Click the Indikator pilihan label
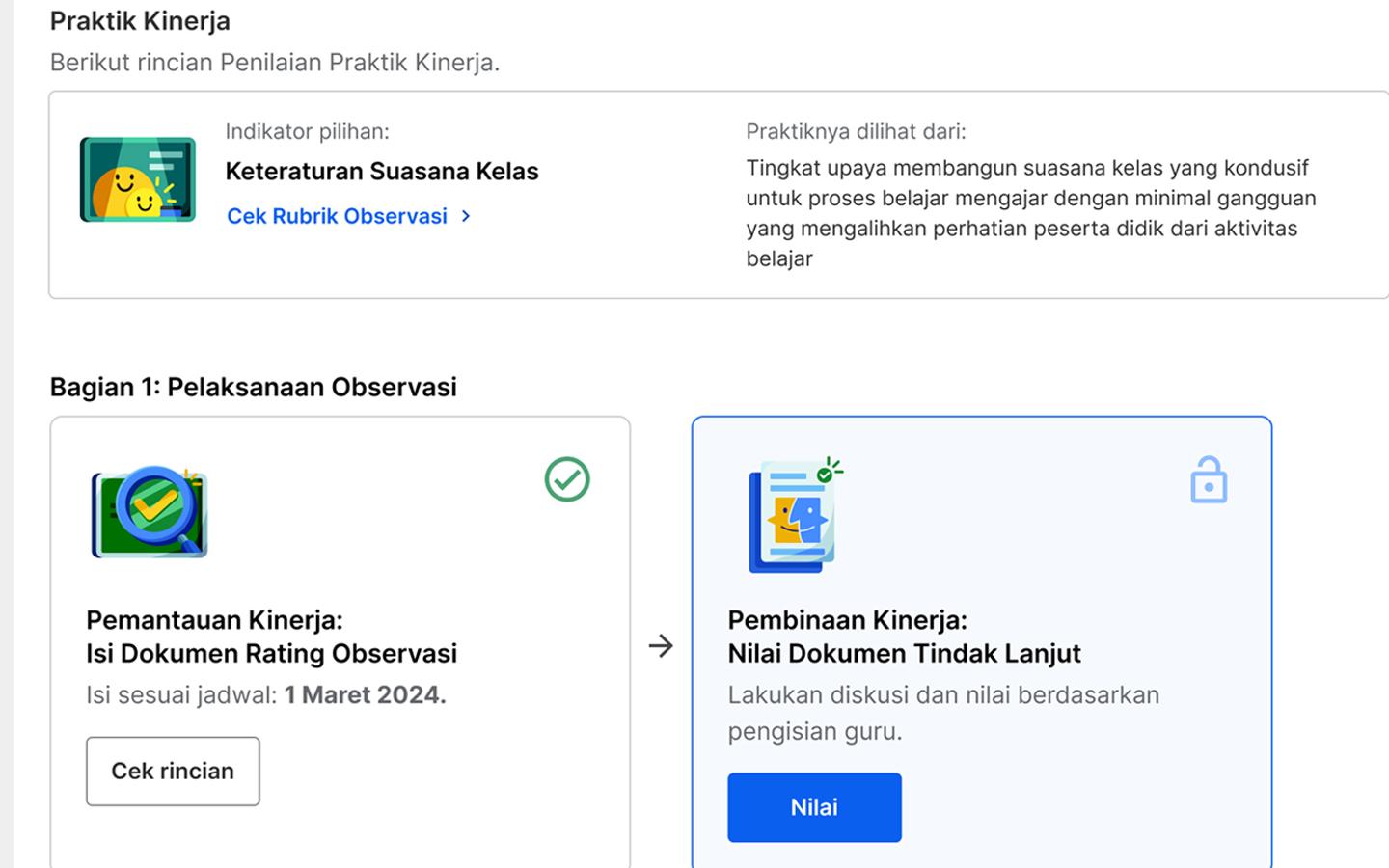Screen dimensions: 1389x868 307,131
